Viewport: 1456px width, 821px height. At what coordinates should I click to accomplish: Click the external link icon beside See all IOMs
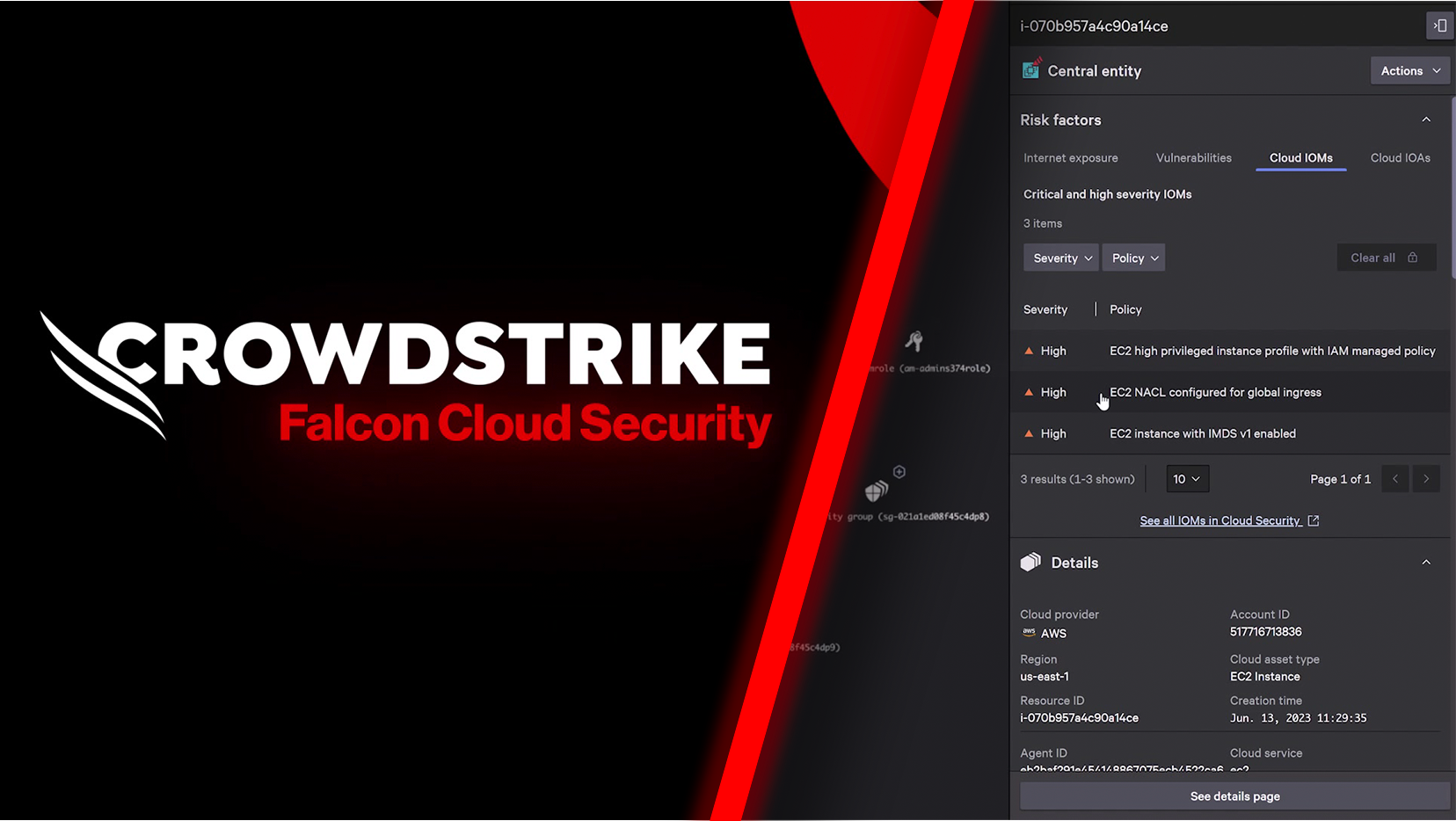tap(1313, 519)
